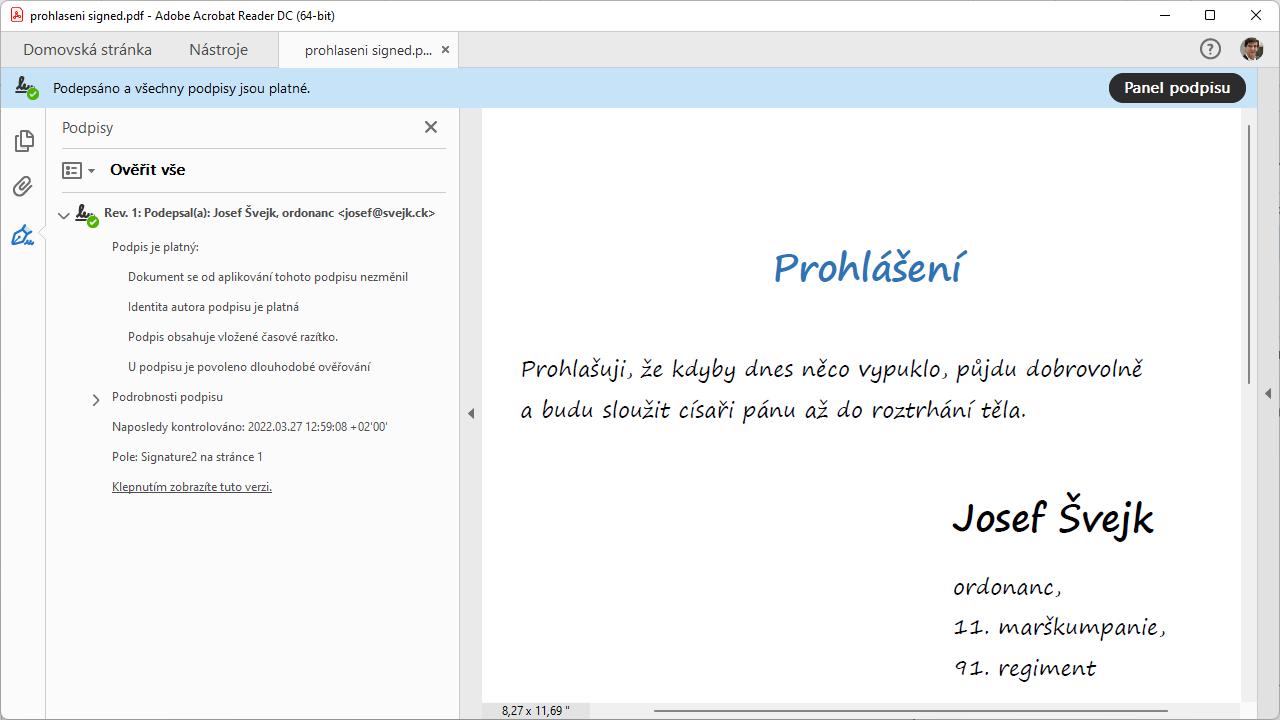Collapse the Rev. 1 signature entry
The width and height of the screenshot is (1280, 720).
pyautogui.click(x=64, y=215)
